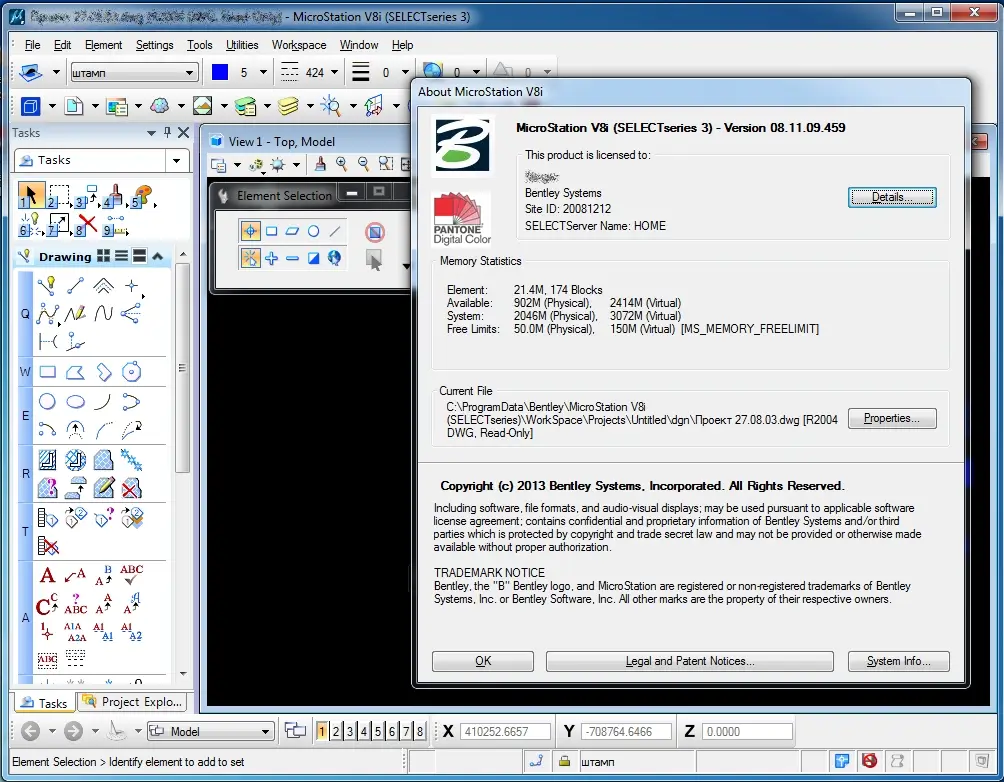Viewport: 1004px width, 782px height.
Task: Open the Level Display icon in toolbar
Action: point(287,106)
